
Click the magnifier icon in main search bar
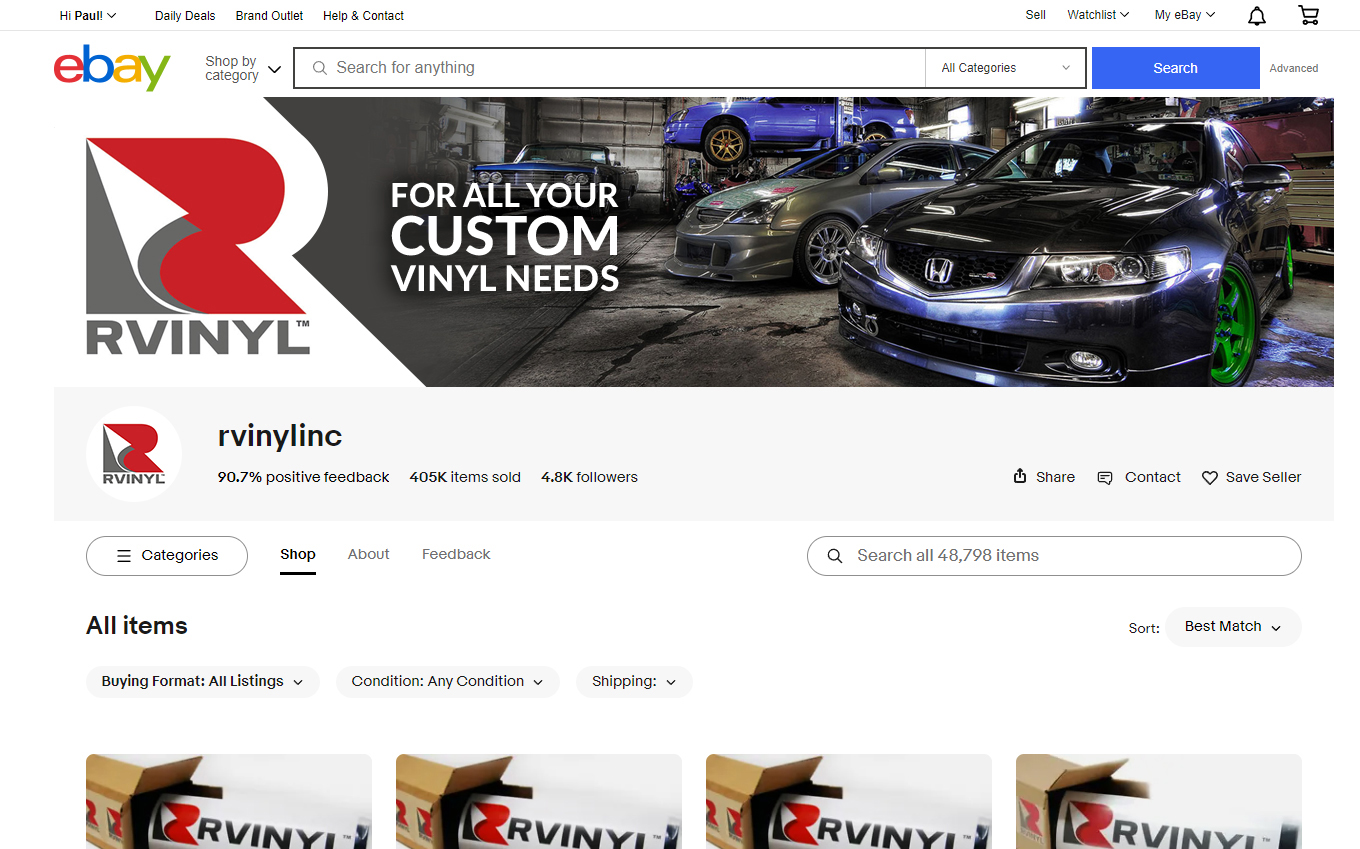coord(320,68)
